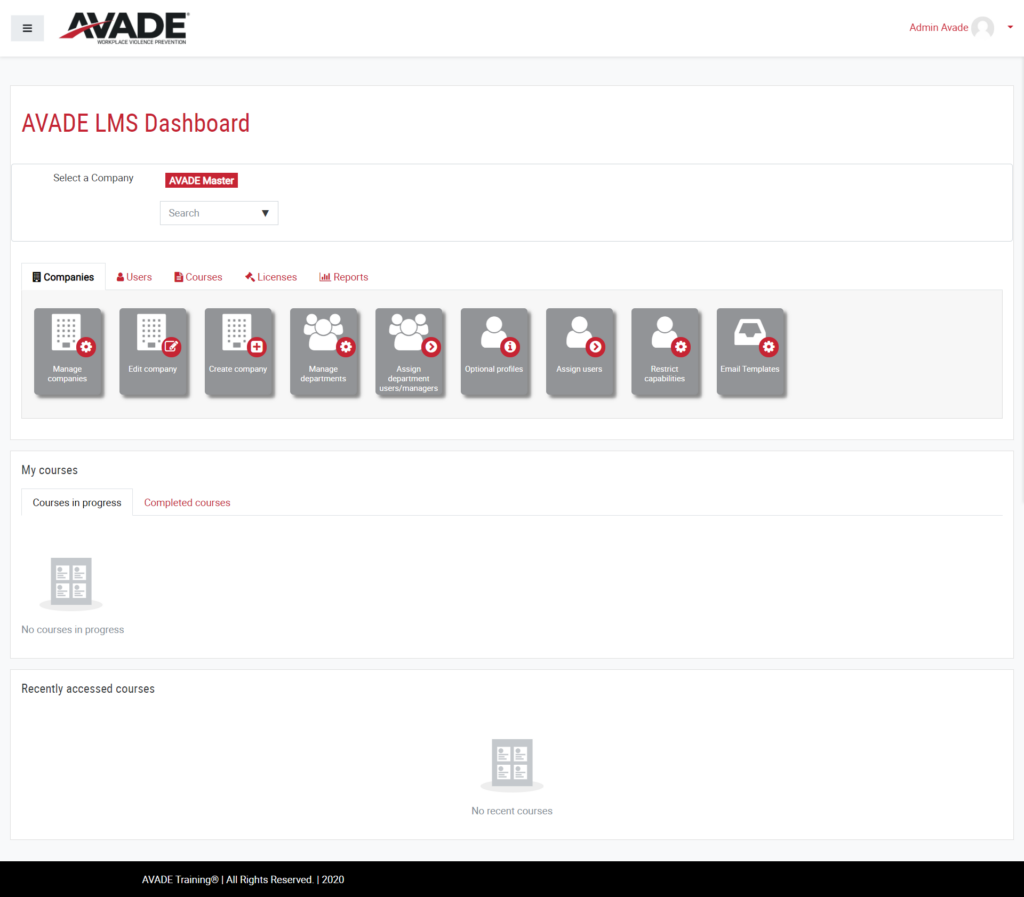Open Email Templates tile
Viewport: 1024px width, 897px height.
(x=750, y=352)
